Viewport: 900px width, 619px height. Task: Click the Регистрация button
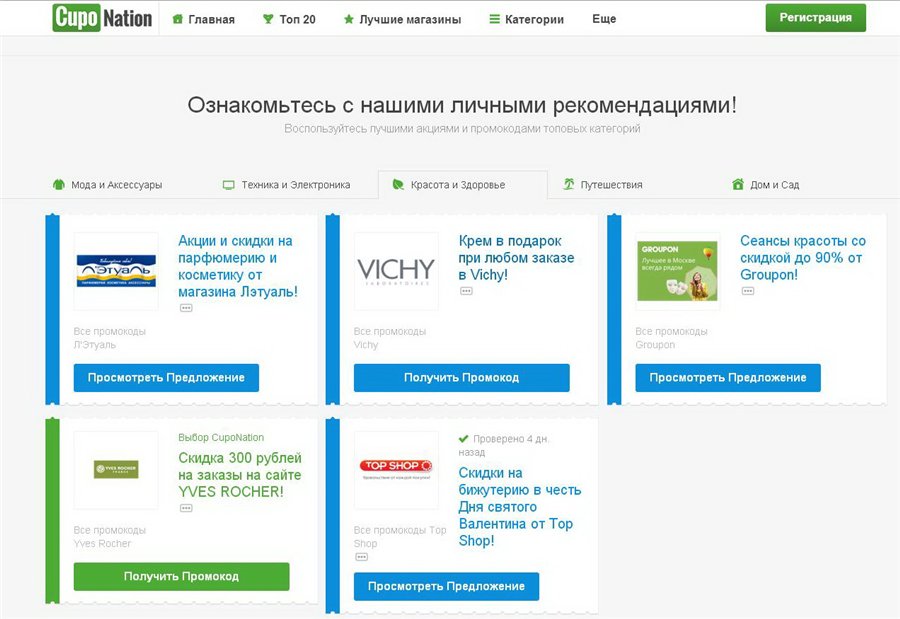[815, 18]
